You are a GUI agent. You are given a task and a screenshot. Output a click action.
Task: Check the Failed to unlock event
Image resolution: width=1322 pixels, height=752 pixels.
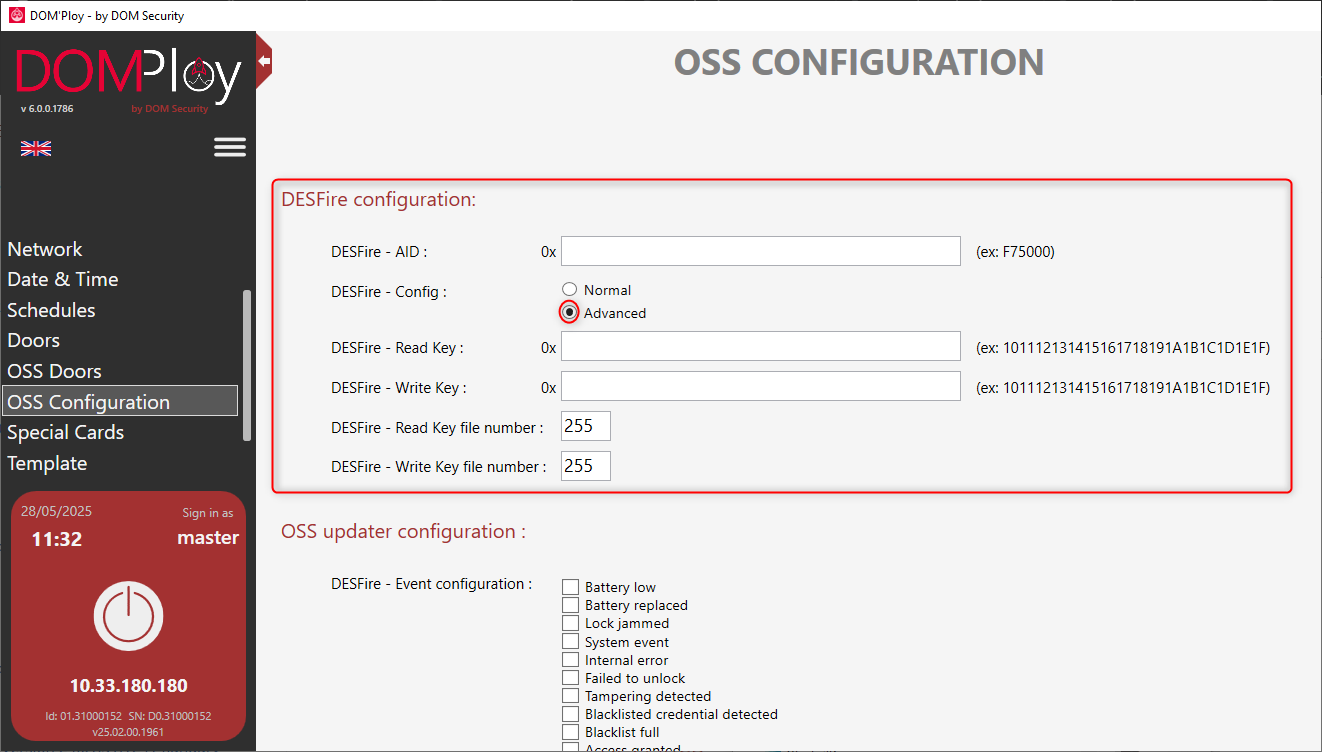point(571,678)
